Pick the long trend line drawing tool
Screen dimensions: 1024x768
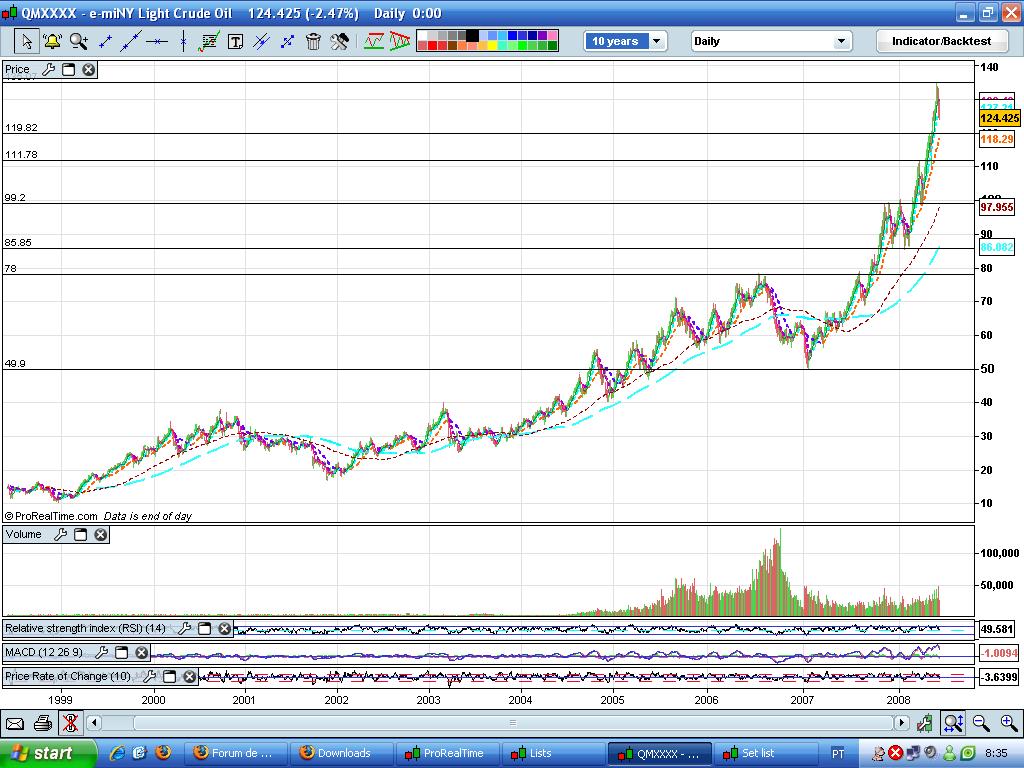(131, 42)
